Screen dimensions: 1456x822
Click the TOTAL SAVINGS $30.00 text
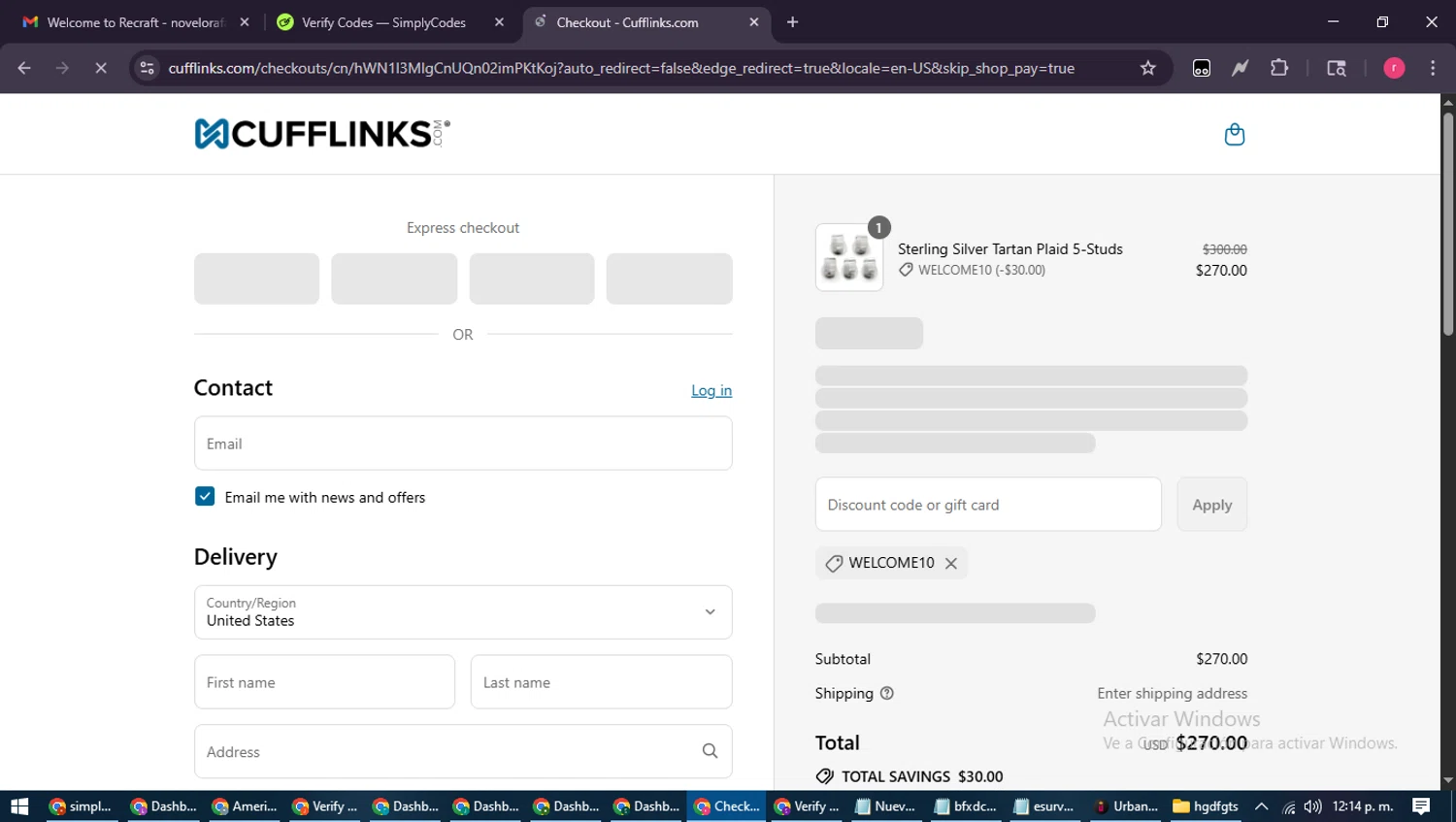click(922, 776)
